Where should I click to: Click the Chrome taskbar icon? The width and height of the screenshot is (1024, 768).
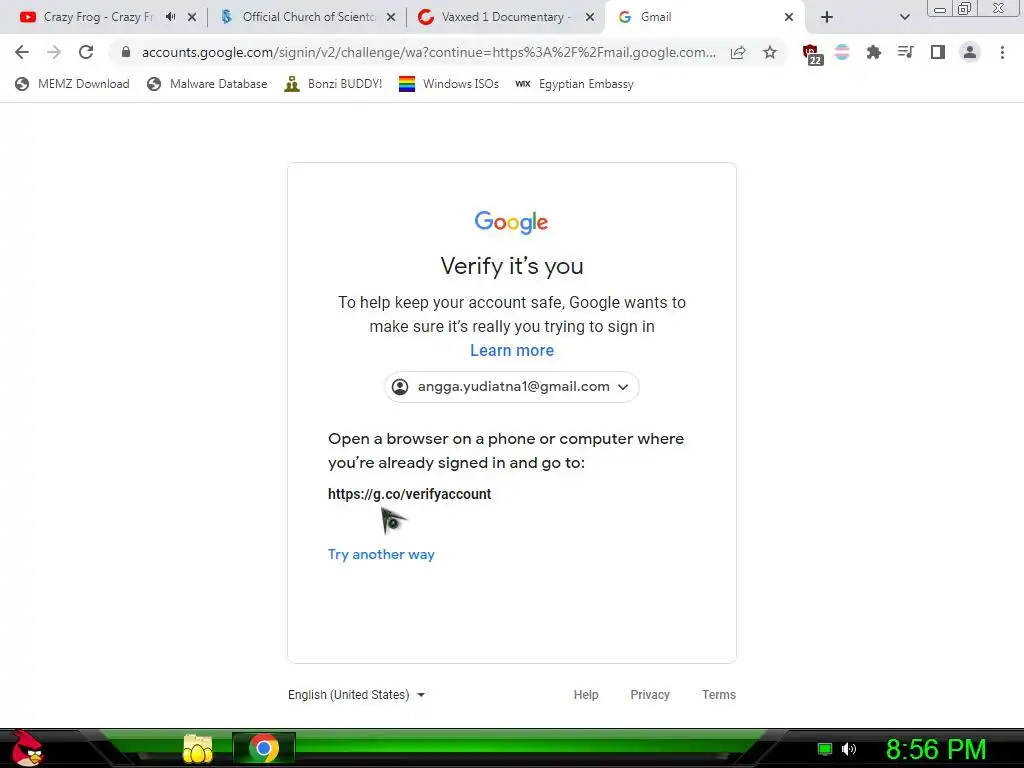264,748
